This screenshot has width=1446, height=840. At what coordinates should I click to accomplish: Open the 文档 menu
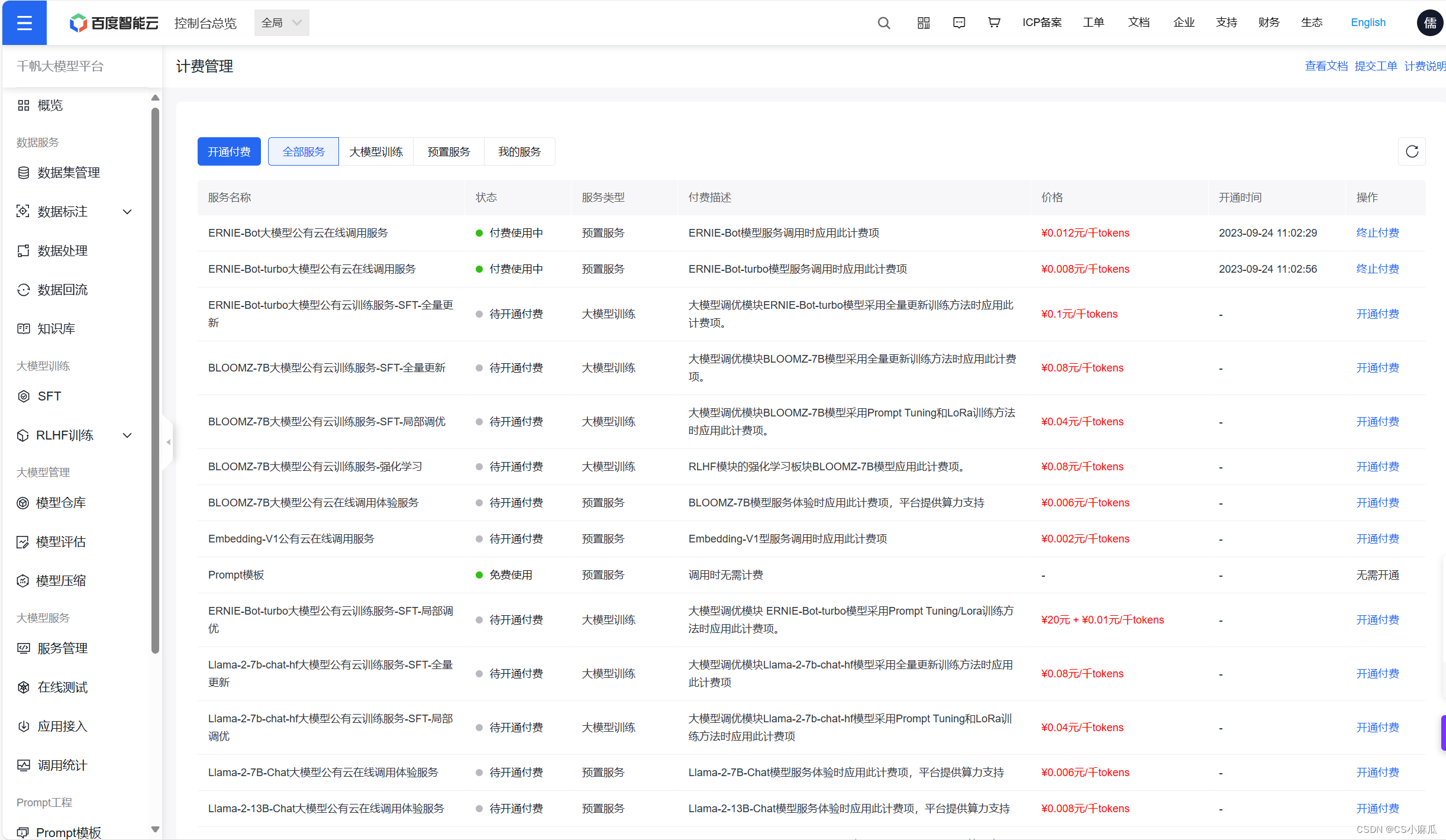click(x=1138, y=22)
